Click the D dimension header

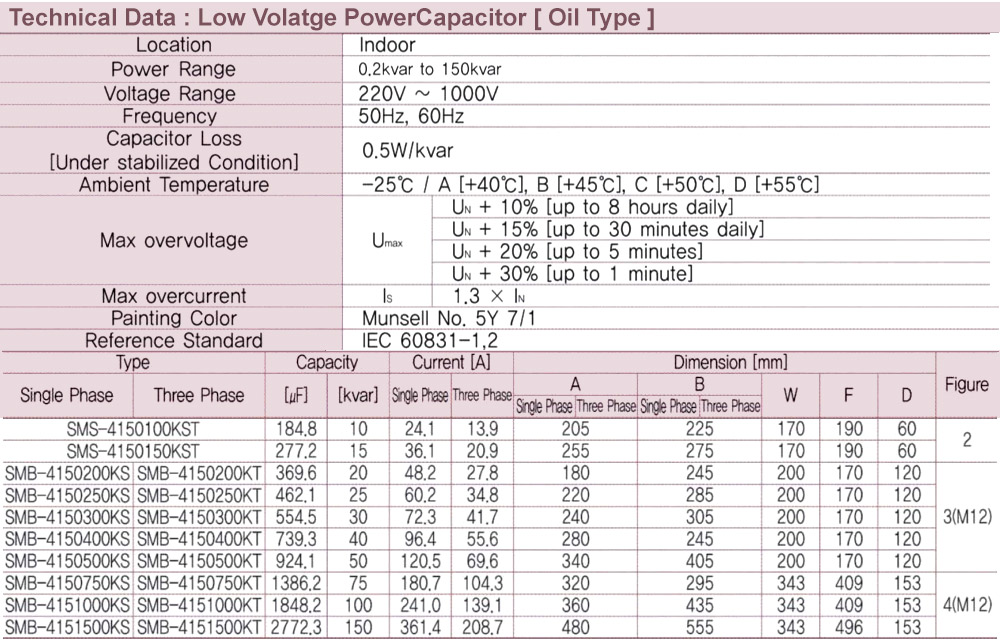pyautogui.click(x=906, y=396)
